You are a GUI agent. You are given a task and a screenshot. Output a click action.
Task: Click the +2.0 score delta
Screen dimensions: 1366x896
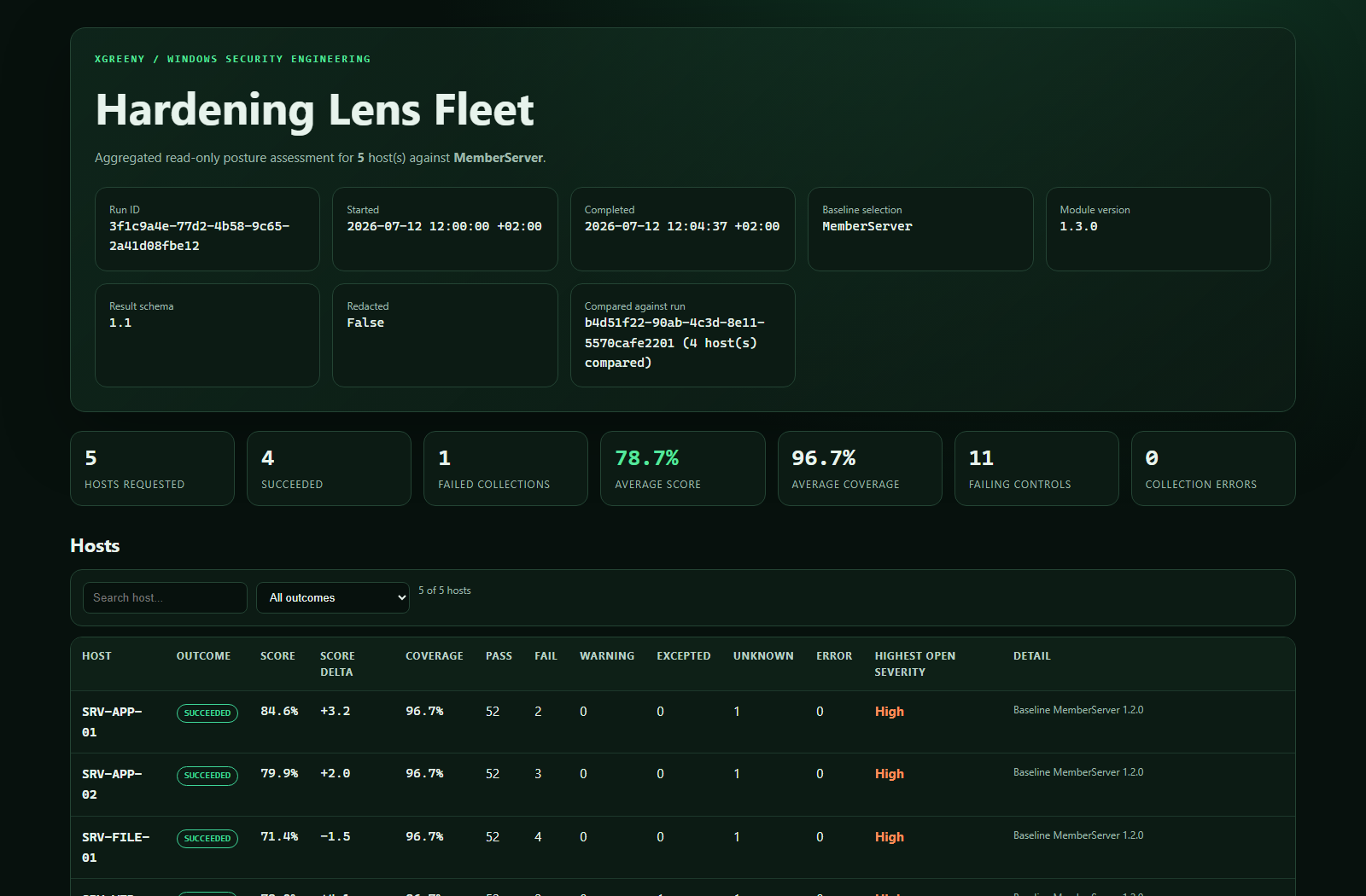click(335, 773)
